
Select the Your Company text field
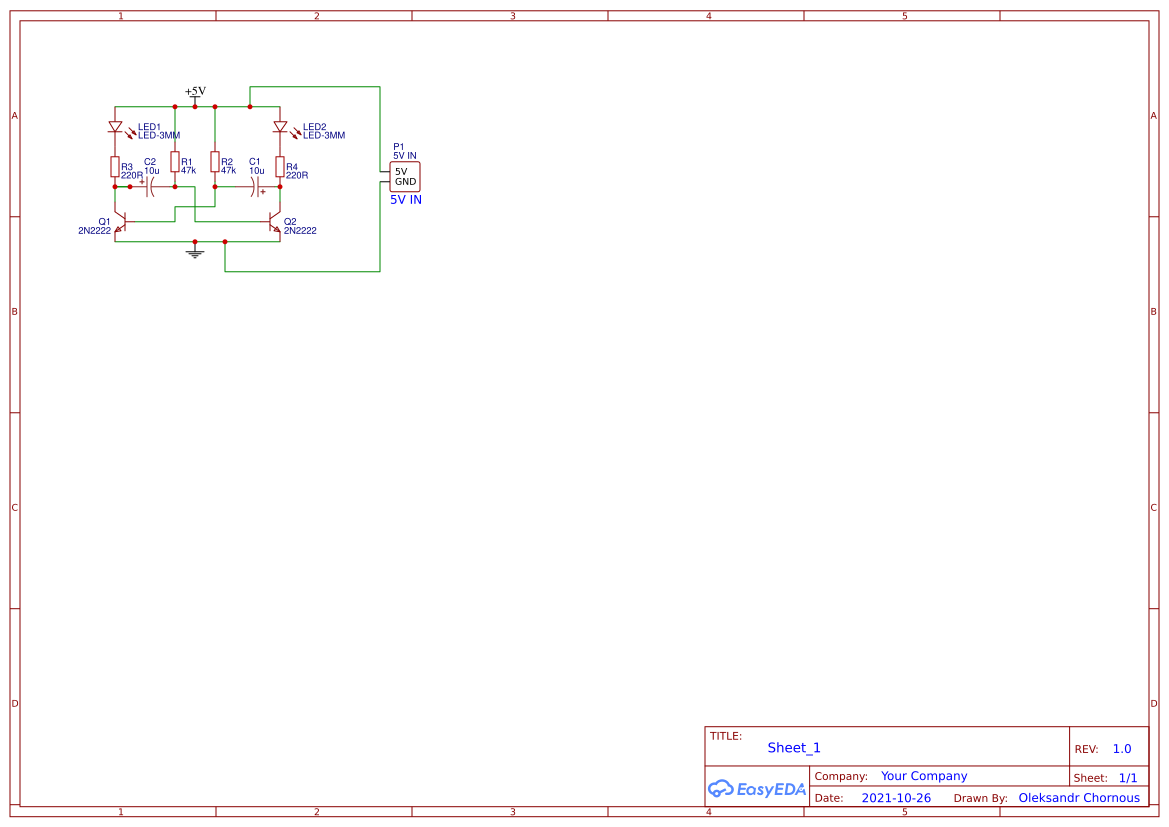coord(923,775)
